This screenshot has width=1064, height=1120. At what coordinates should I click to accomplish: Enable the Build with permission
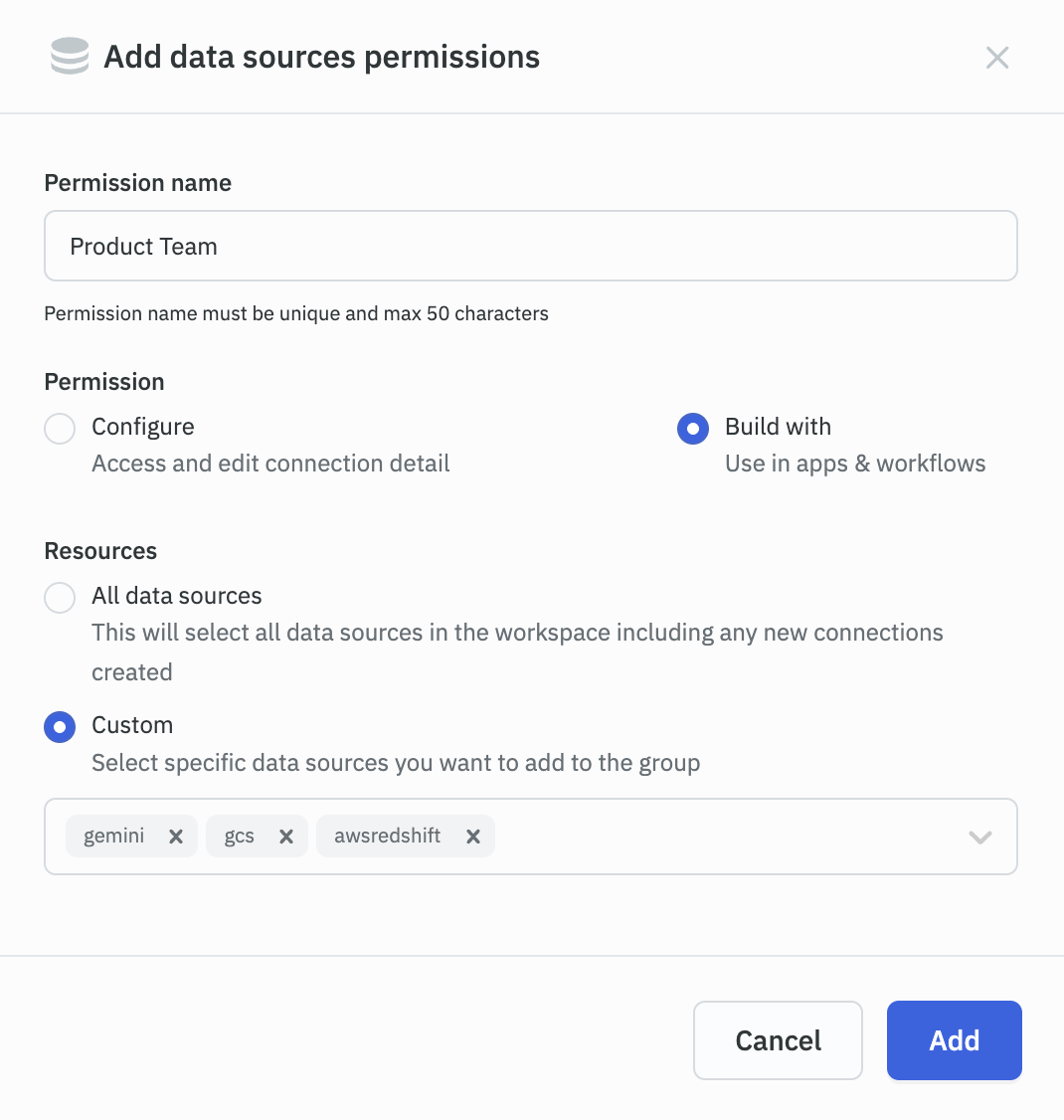693,428
